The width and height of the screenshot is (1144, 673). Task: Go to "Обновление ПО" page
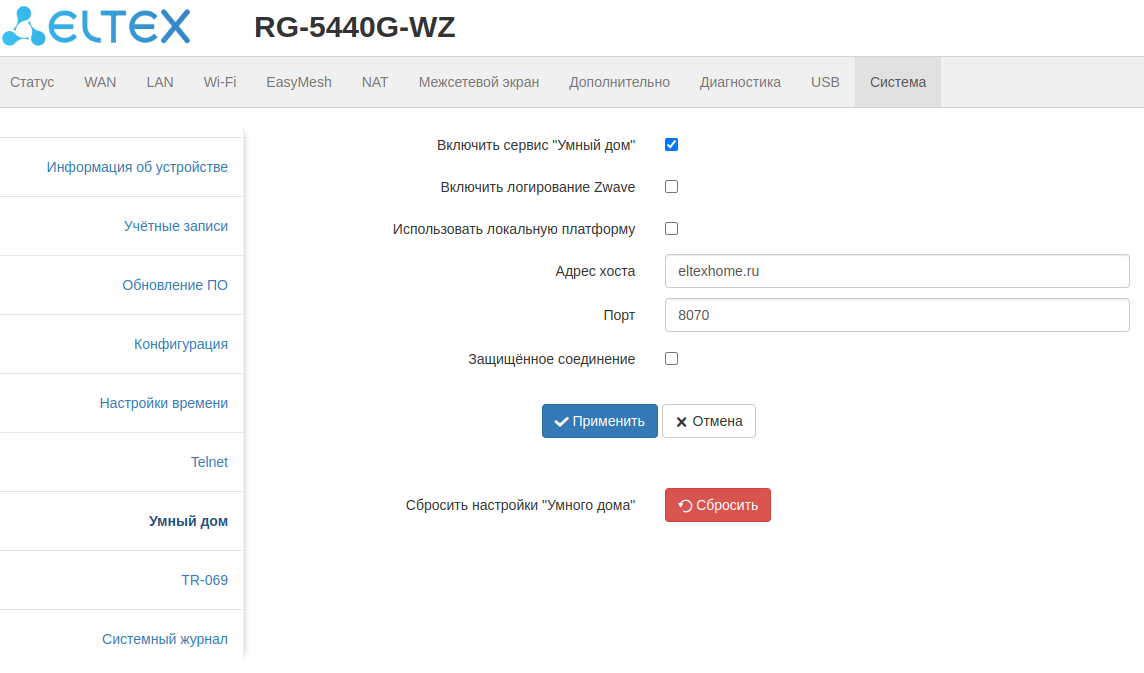[175, 285]
